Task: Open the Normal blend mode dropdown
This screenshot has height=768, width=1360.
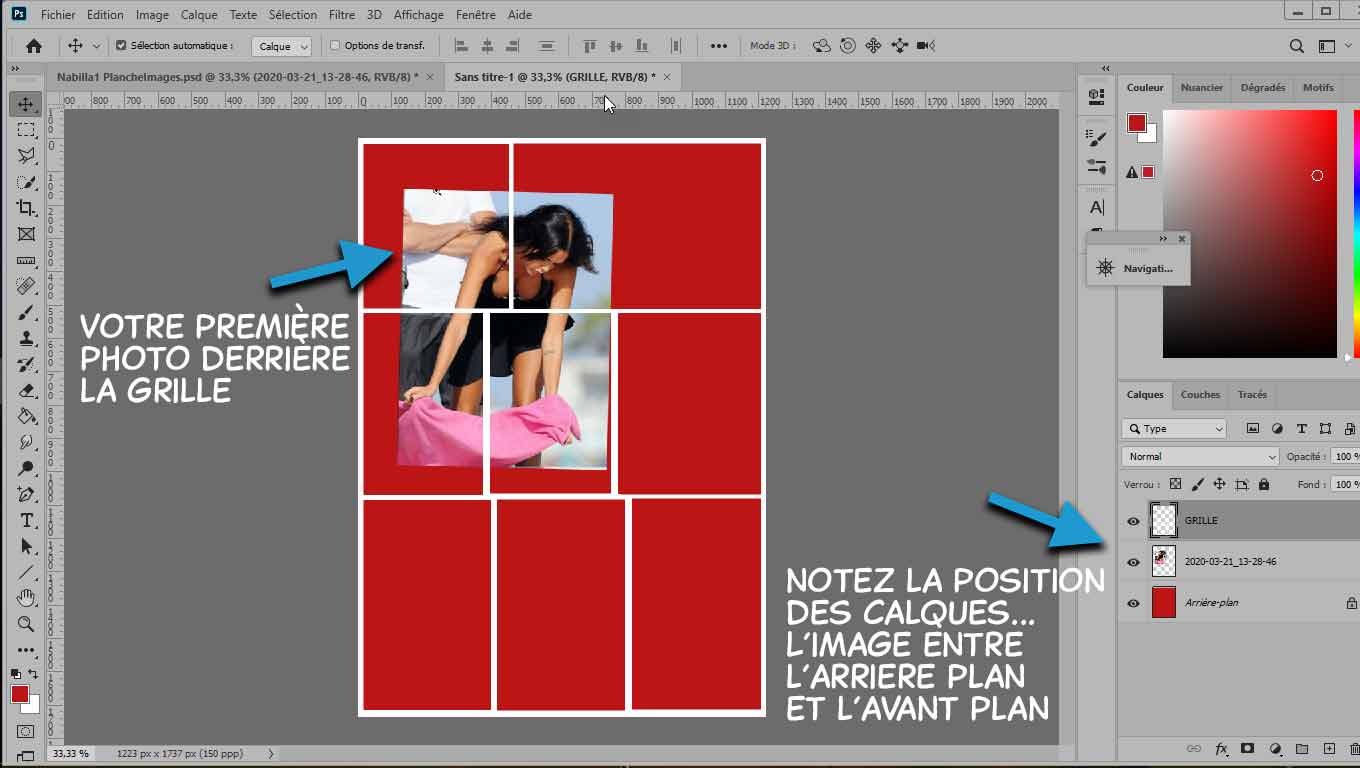Action: (1200, 456)
